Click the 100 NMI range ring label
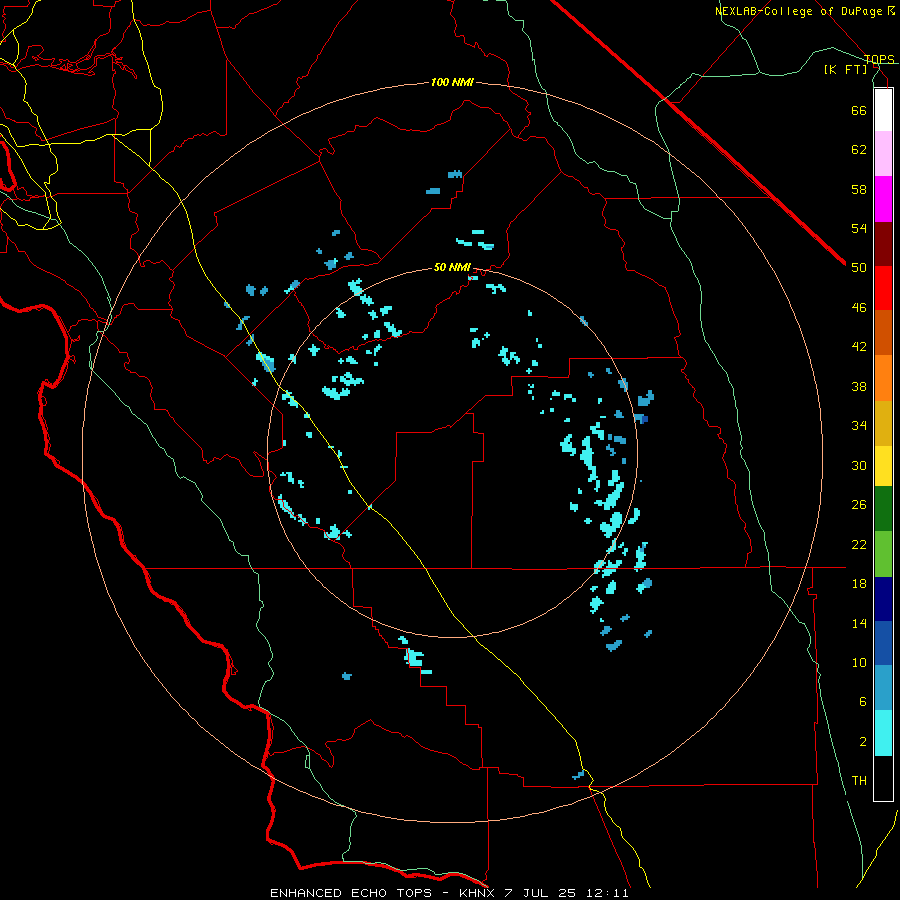 click(x=452, y=83)
